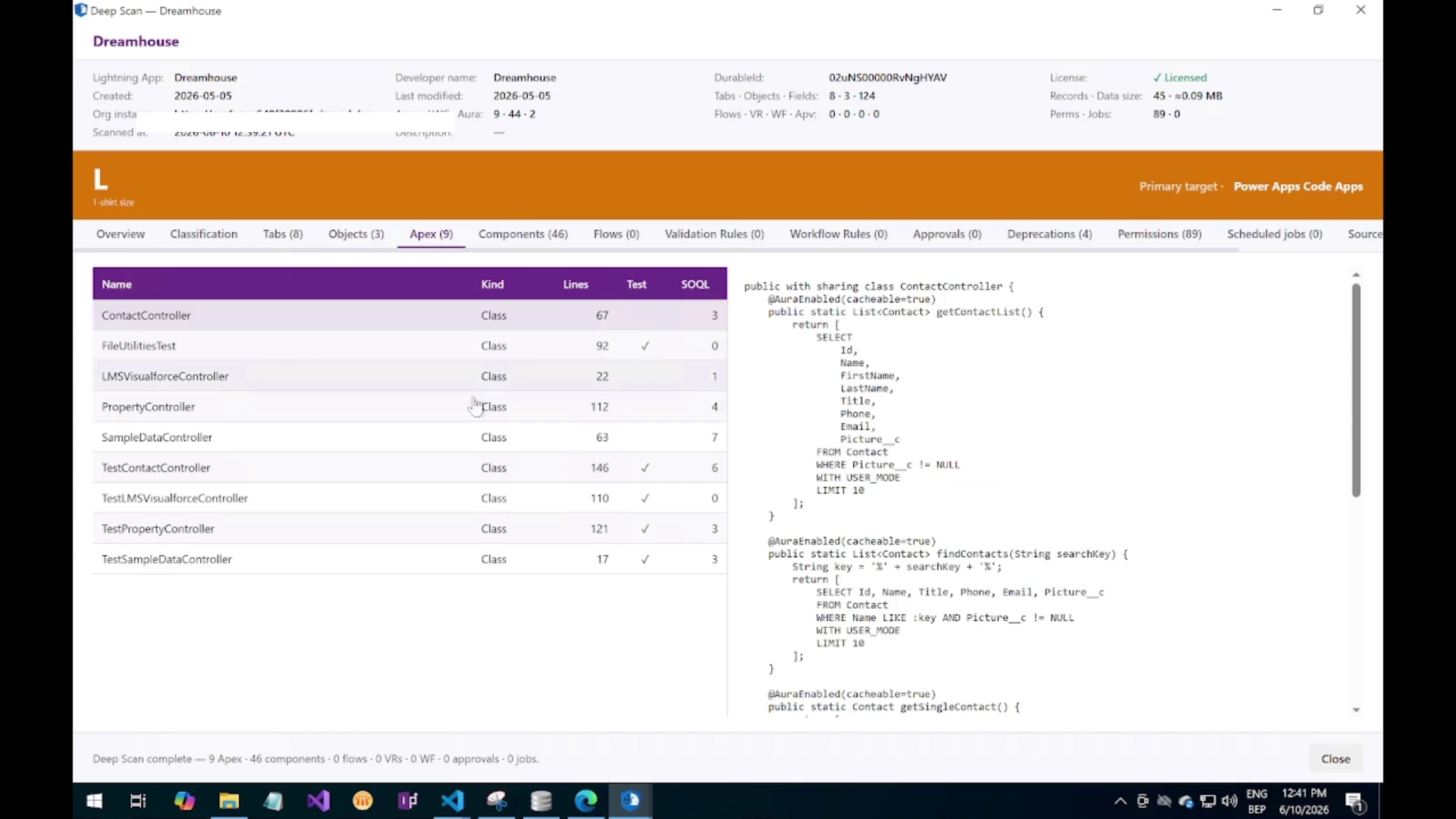Click the test checkmark for TestSampleDataController
Image resolution: width=1456 pixels, height=819 pixels.
[645, 559]
